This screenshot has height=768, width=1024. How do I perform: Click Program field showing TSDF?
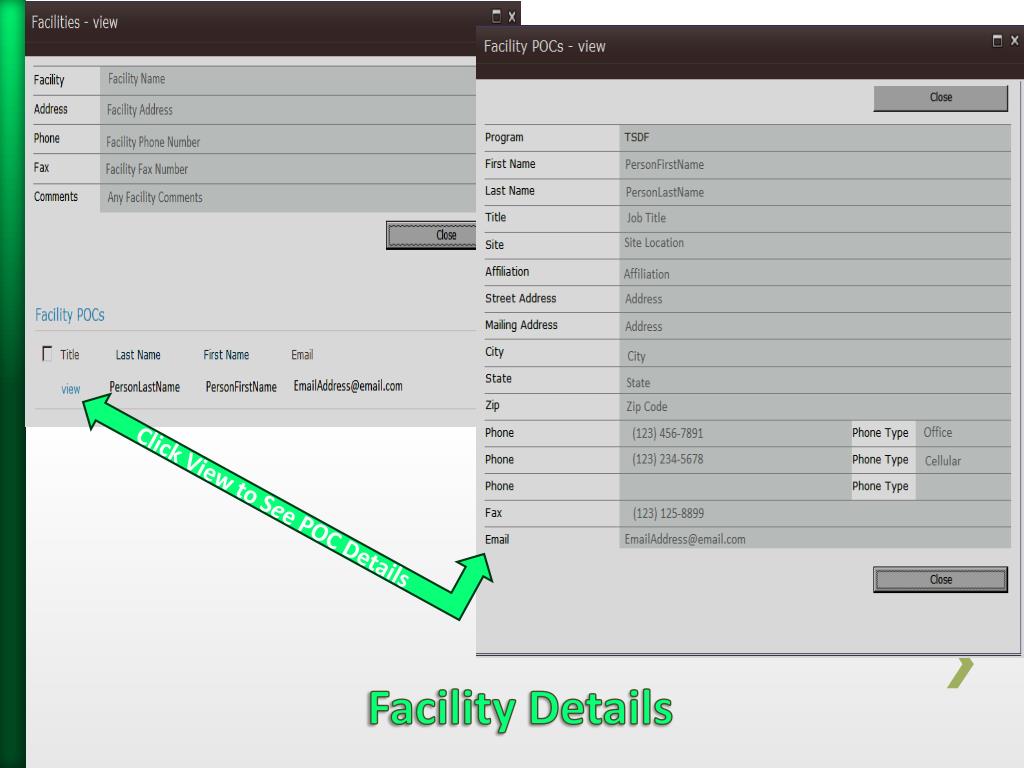point(815,138)
